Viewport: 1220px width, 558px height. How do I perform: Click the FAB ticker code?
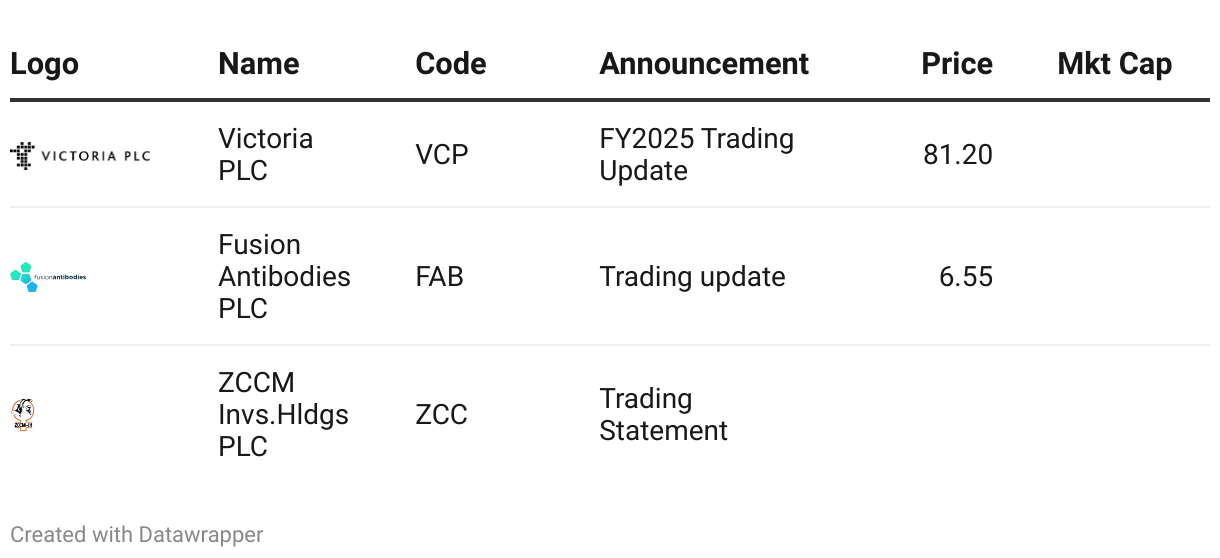pyautogui.click(x=439, y=276)
